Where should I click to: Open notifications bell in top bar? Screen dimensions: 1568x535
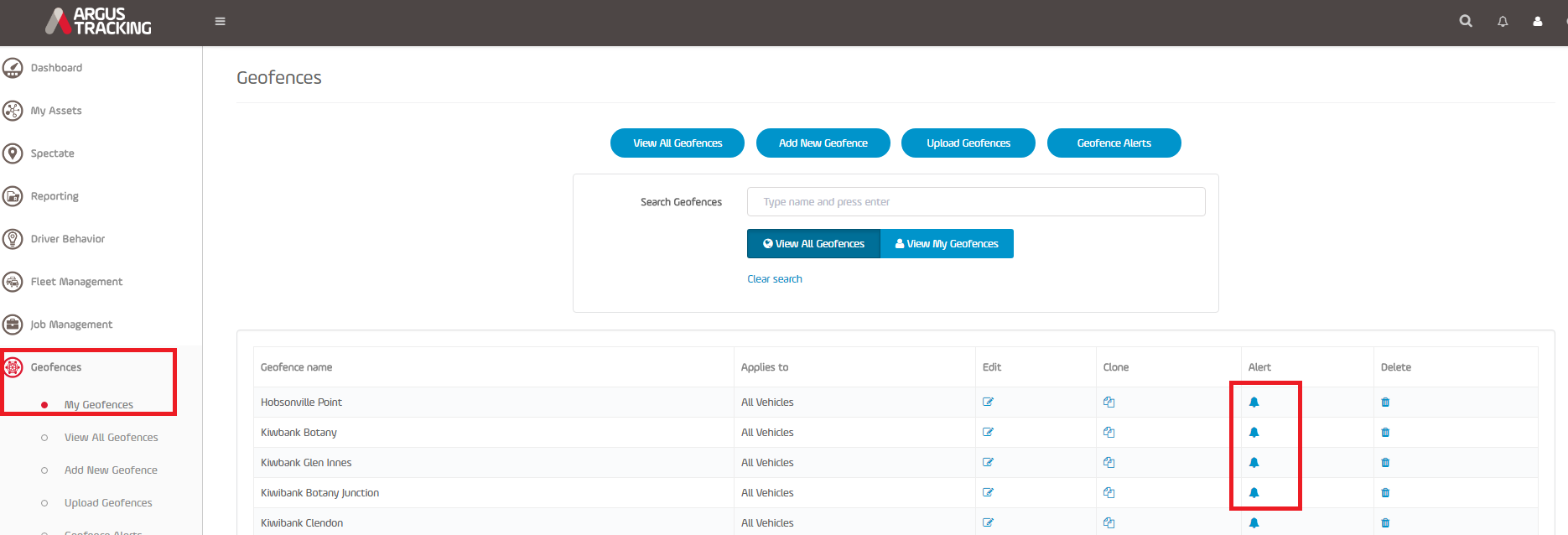point(1503,22)
